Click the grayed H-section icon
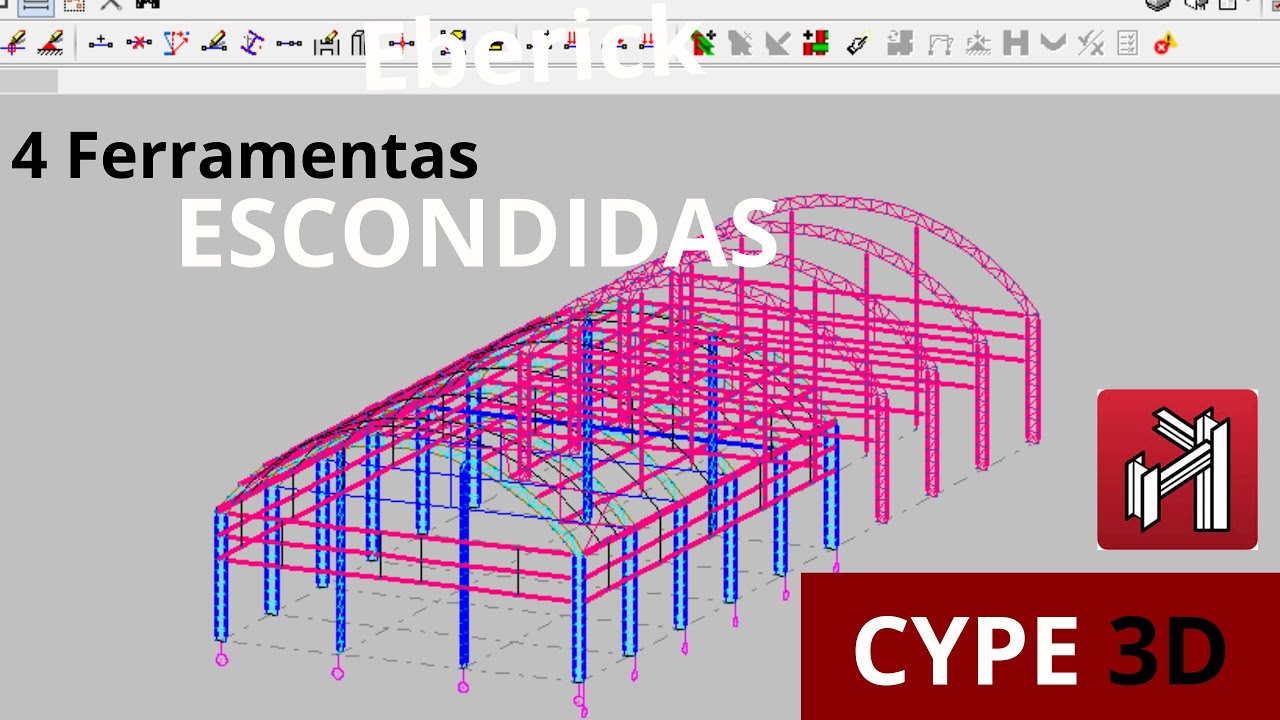 coord(1016,43)
